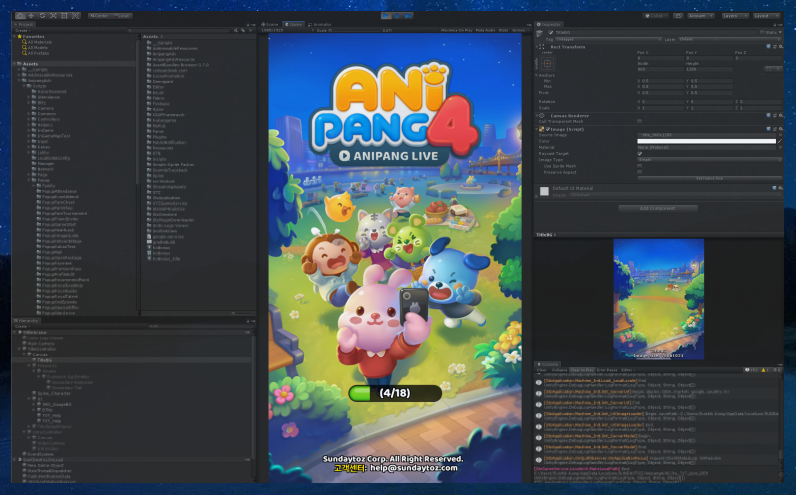Select the Scale tool in the toolbar
The height and width of the screenshot is (495, 796).
tap(53, 16)
